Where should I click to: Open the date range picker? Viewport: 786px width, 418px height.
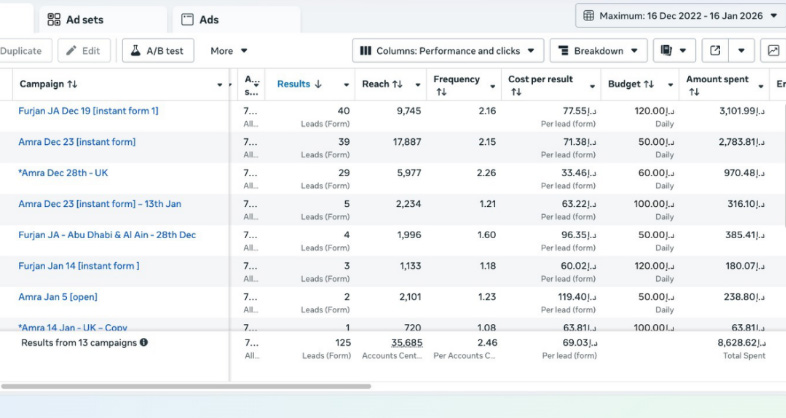coord(680,16)
